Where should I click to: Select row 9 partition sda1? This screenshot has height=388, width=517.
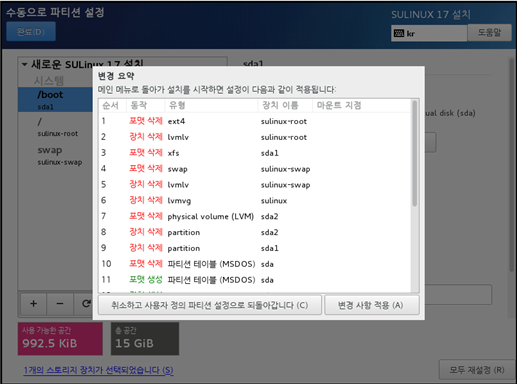pyautogui.click(x=255, y=248)
